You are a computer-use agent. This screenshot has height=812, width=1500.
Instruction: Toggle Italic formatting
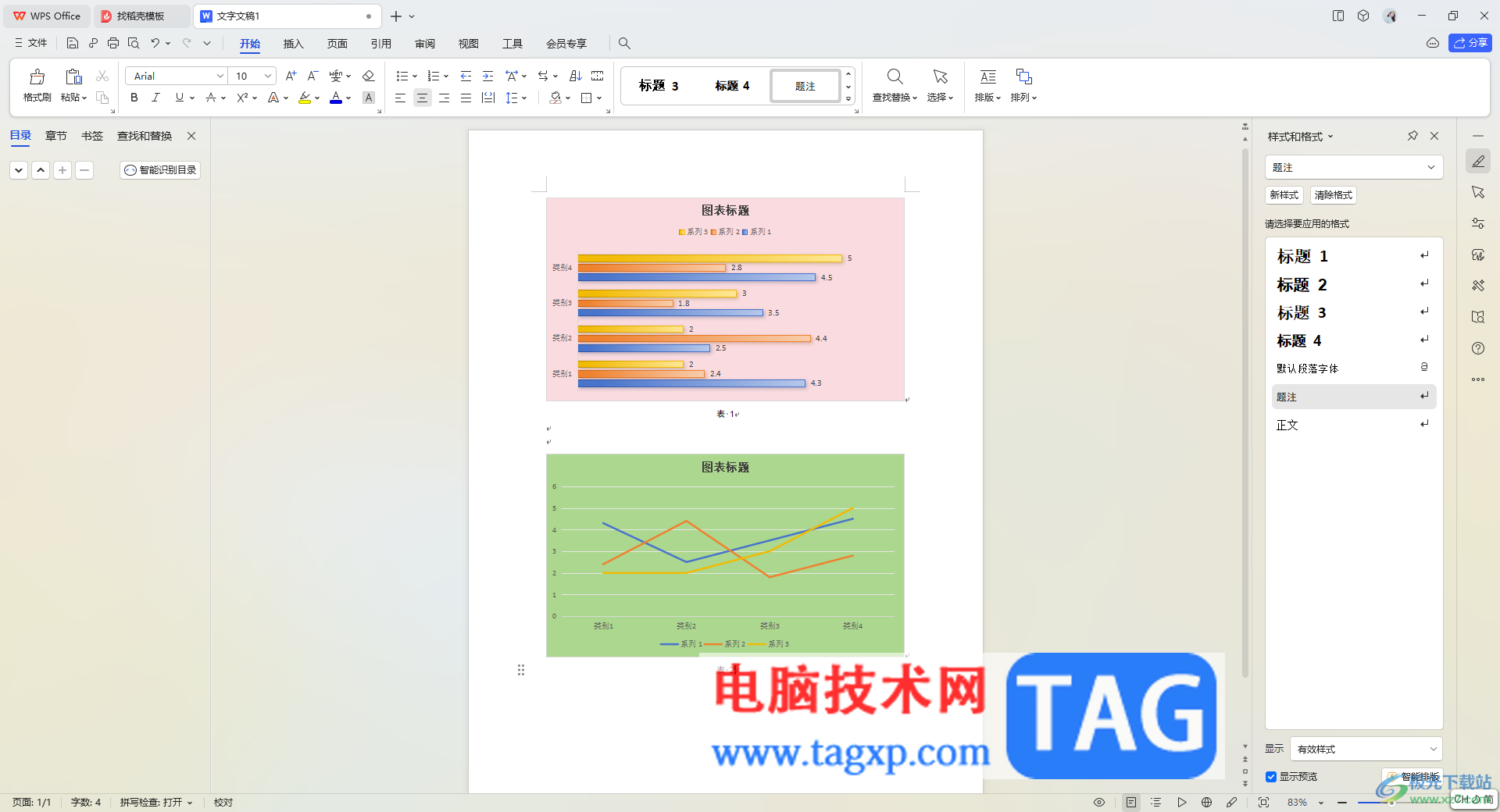(x=155, y=98)
